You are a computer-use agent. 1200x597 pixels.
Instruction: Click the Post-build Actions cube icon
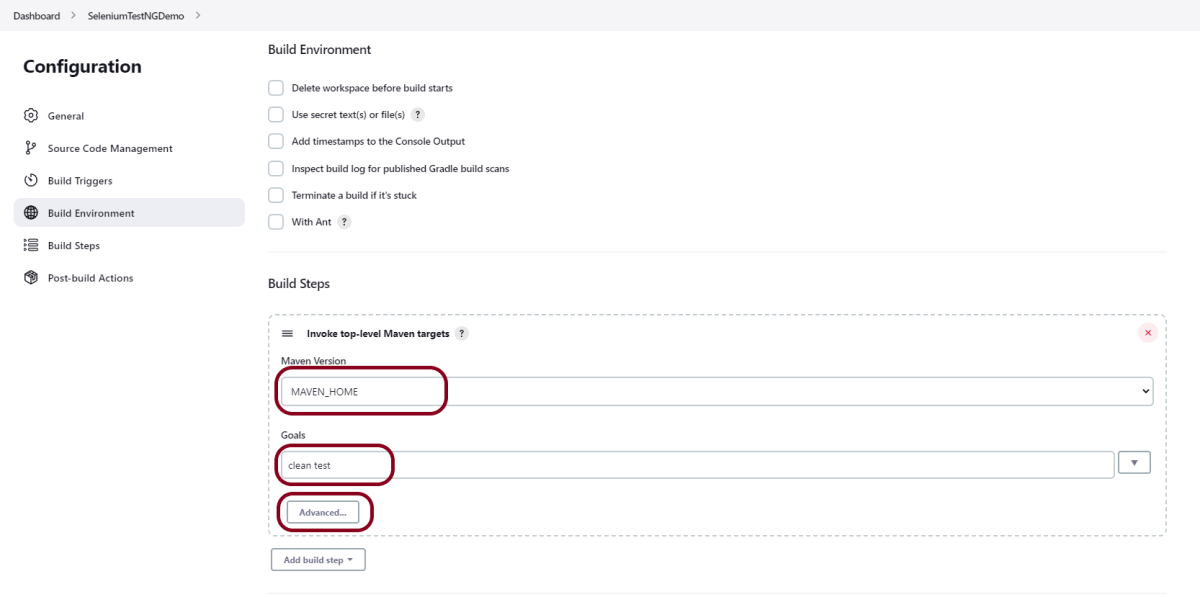click(31, 278)
